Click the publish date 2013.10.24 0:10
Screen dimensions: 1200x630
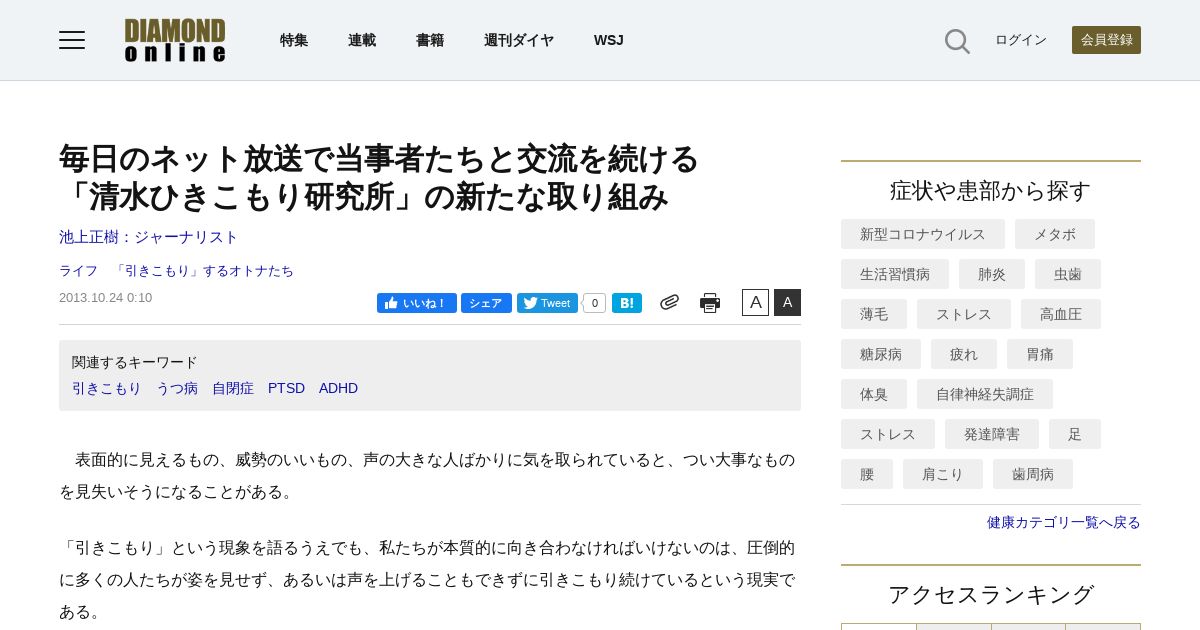click(106, 297)
